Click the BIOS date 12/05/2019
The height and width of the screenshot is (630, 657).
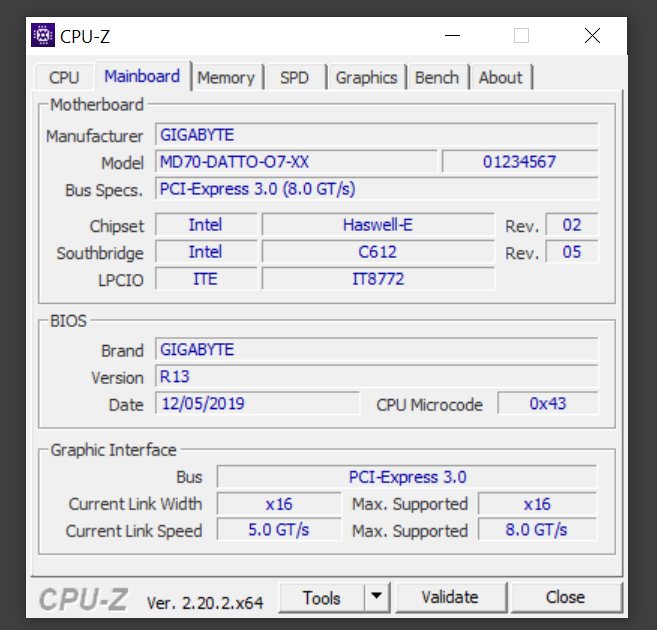click(x=257, y=403)
